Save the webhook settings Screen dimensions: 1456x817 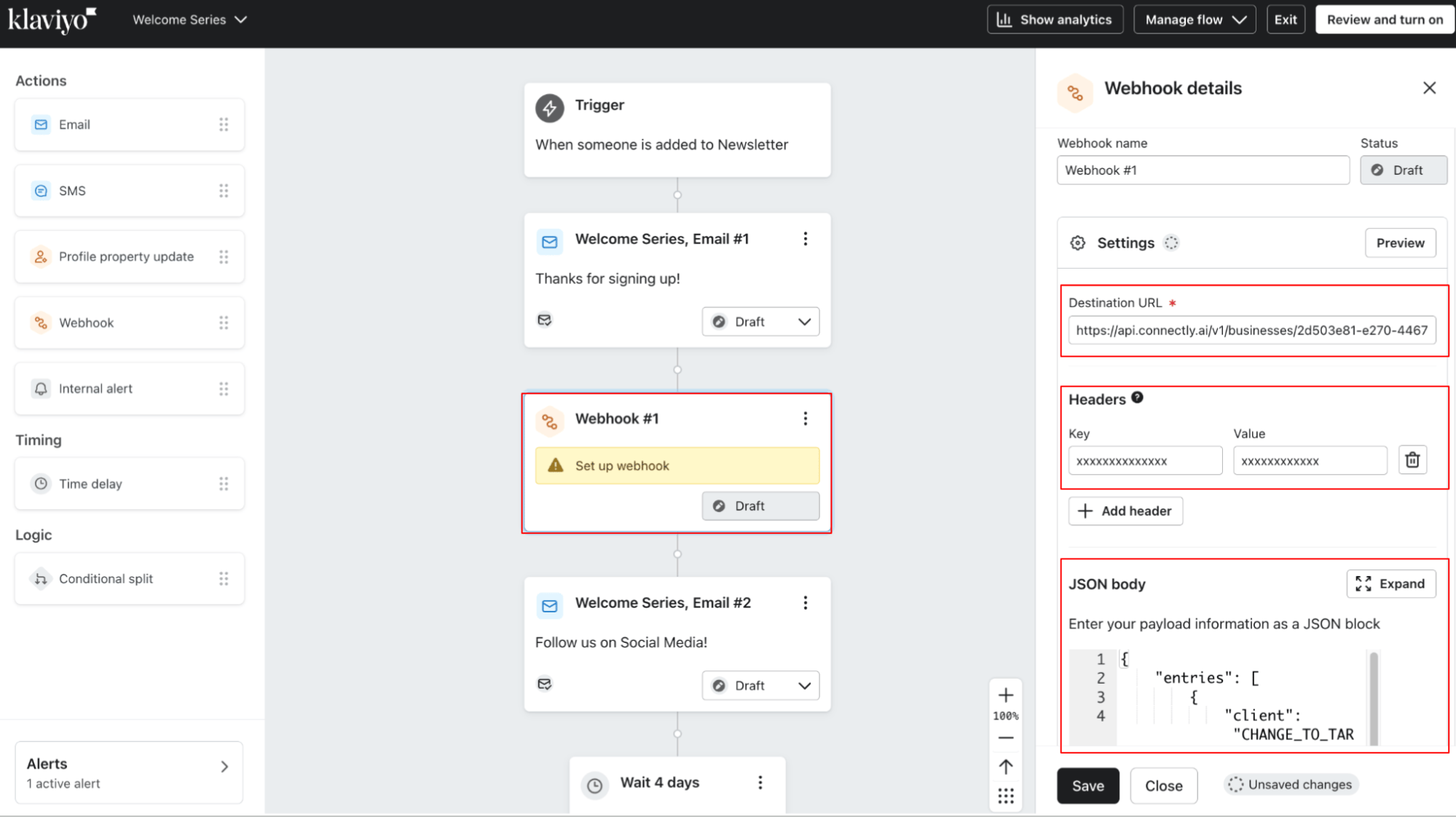1087,786
